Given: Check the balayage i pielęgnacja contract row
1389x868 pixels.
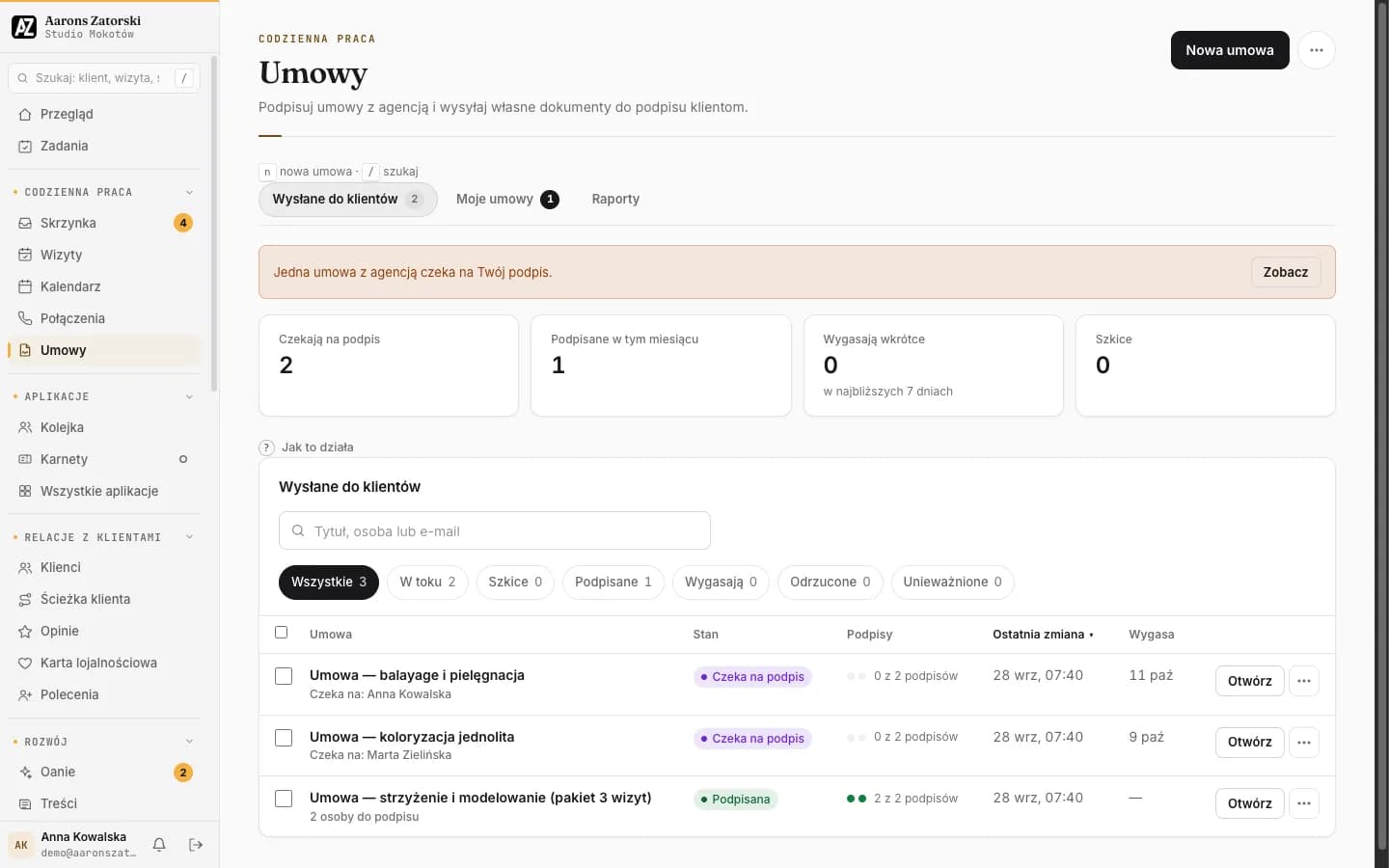Looking at the screenshot, I should [284, 676].
